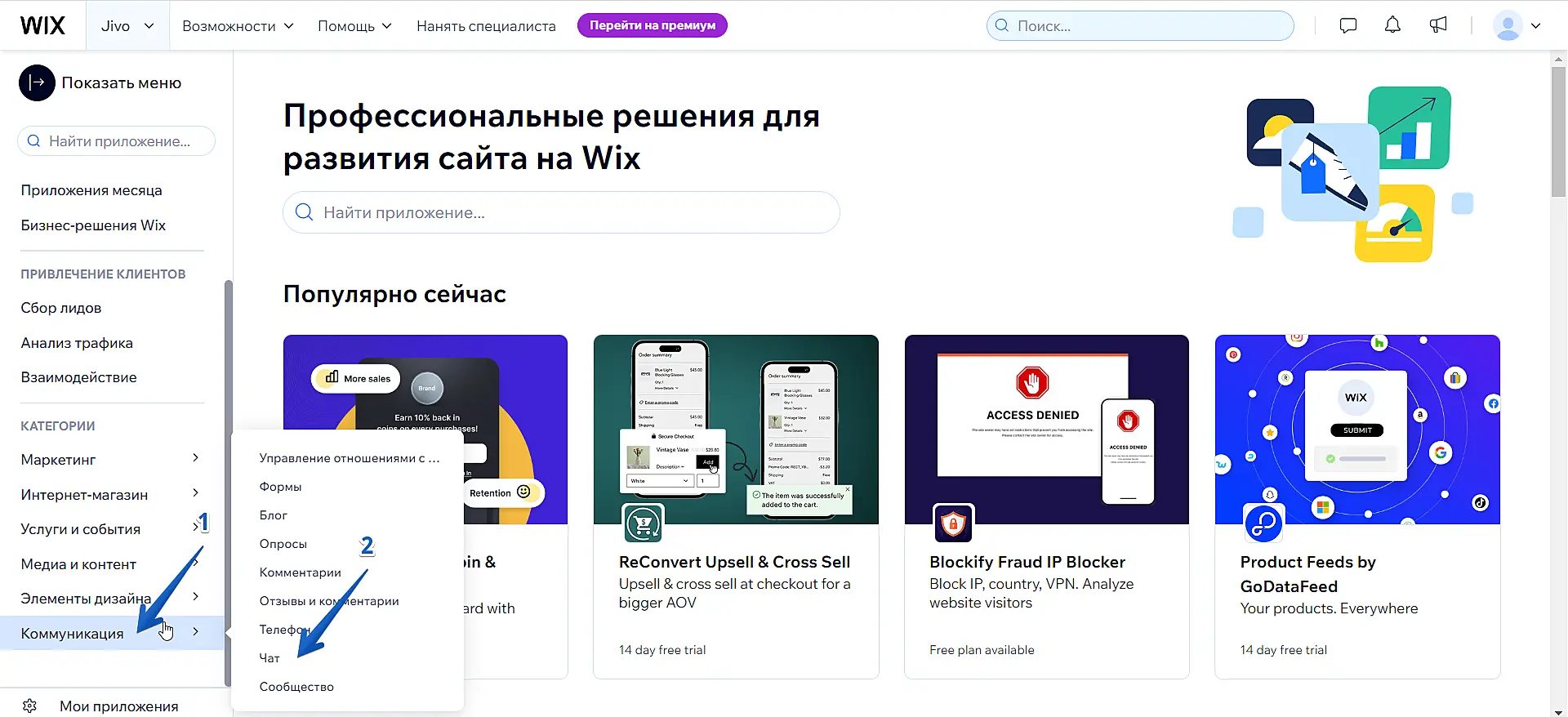
Task: Select Комментарии in the submenu
Action: pos(301,572)
